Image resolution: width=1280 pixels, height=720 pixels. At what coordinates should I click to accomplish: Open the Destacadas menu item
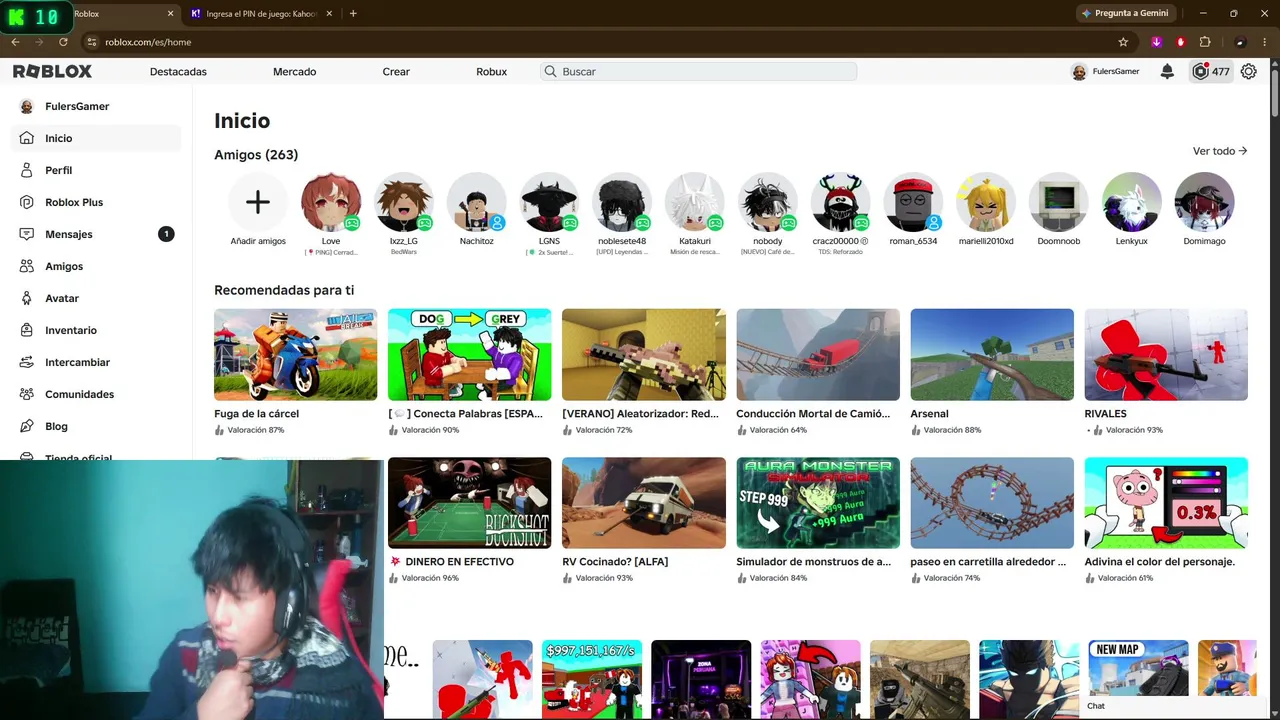[178, 72]
